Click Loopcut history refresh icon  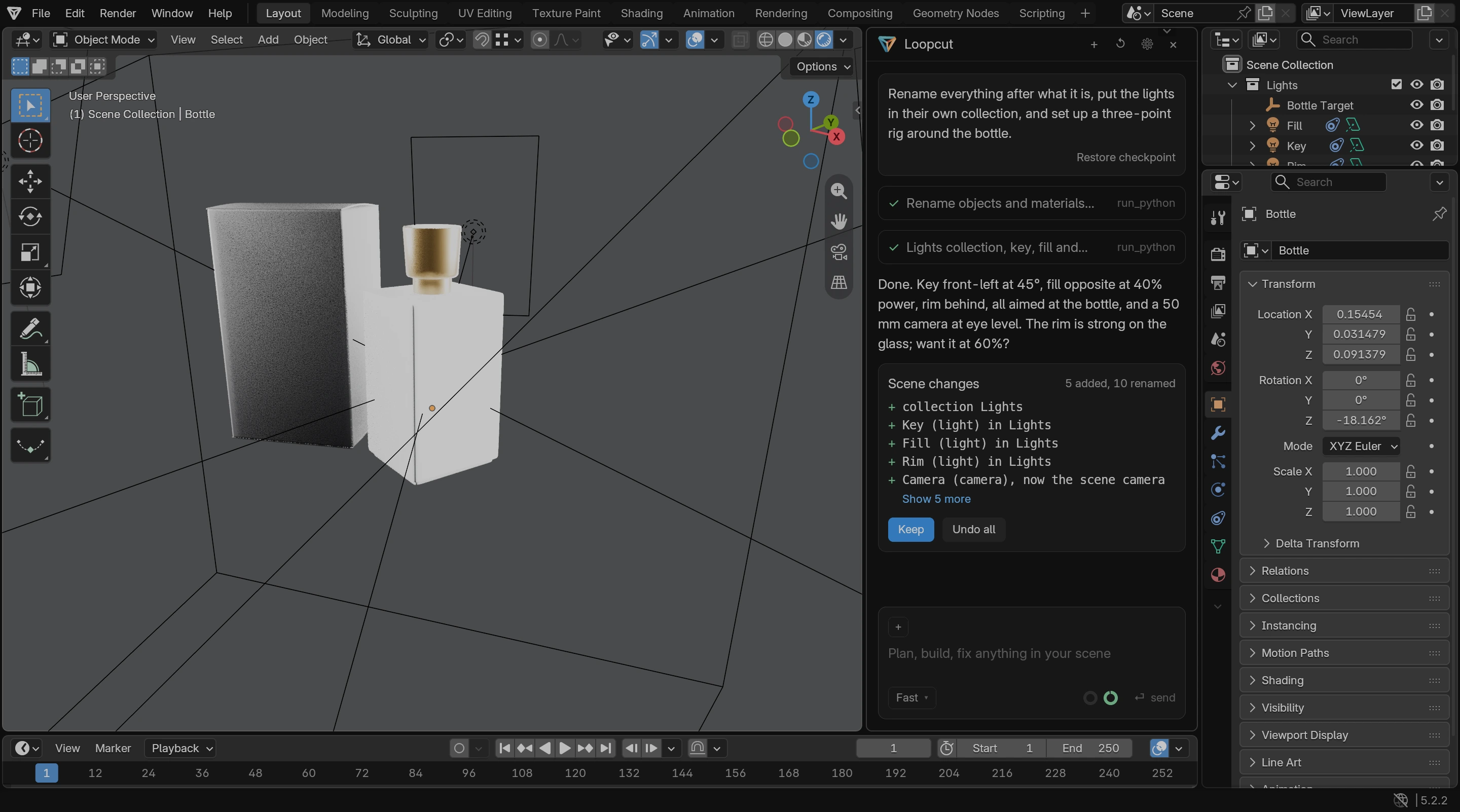click(x=1120, y=44)
